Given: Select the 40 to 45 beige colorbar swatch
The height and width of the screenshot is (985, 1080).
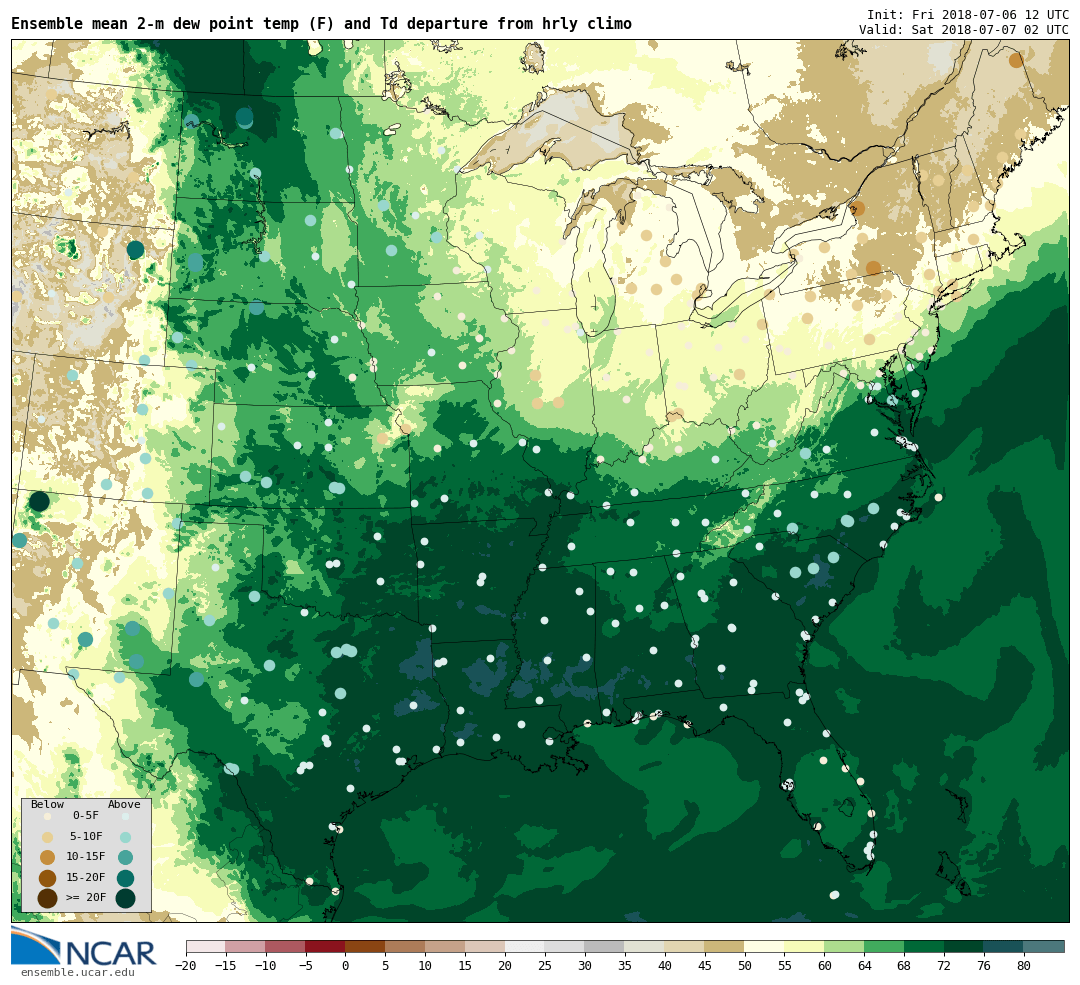Looking at the screenshot, I should tap(685, 946).
